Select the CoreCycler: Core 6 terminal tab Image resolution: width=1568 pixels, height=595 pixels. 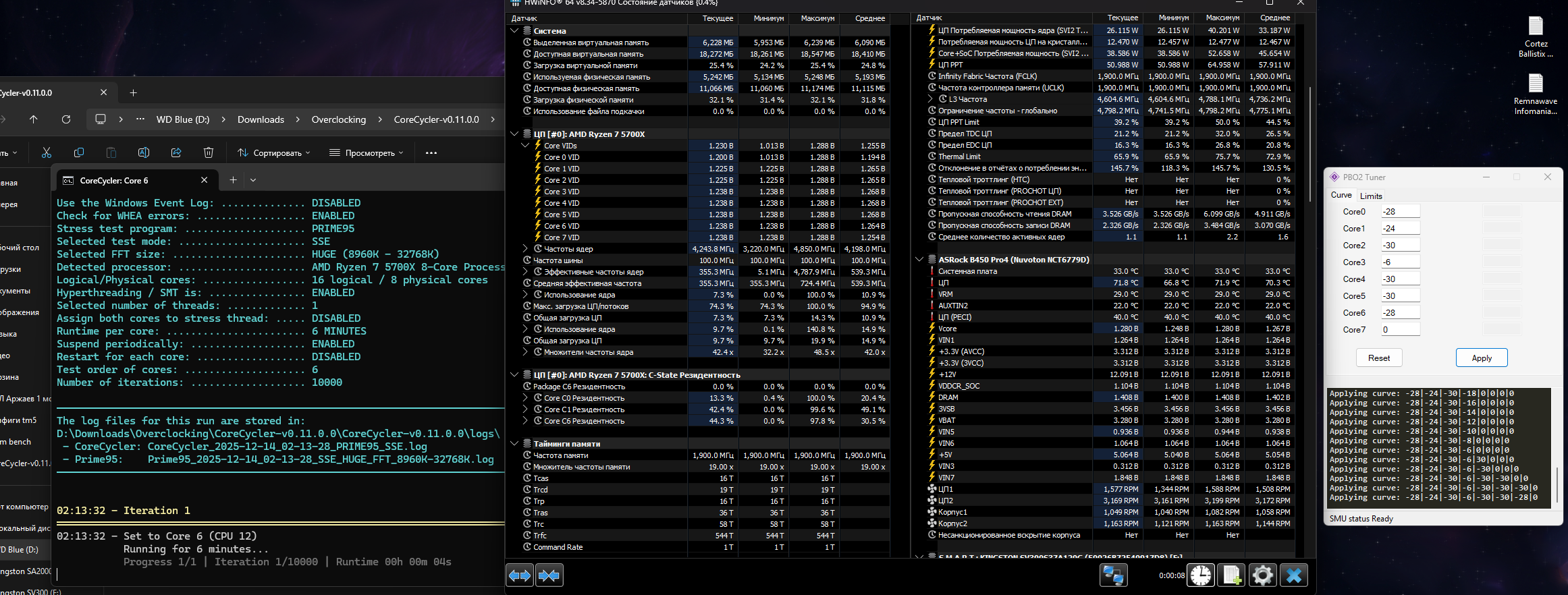click(137, 180)
